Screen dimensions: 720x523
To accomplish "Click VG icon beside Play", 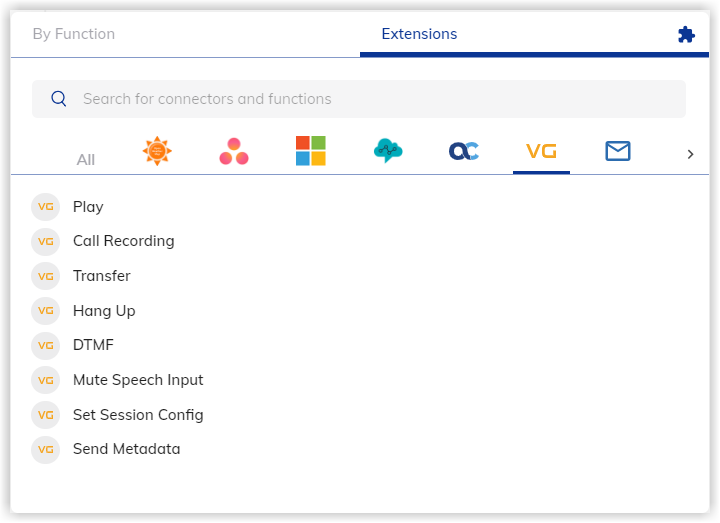I will 45,207.
